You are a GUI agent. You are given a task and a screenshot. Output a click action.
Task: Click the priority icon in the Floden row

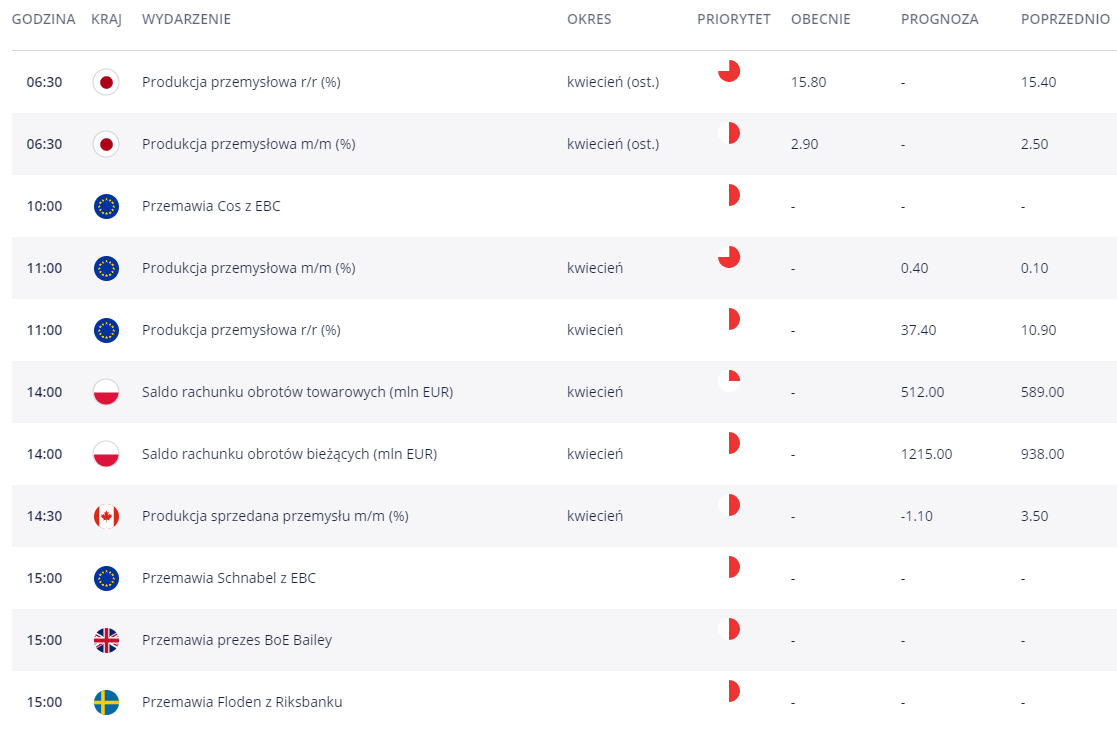tap(729, 691)
